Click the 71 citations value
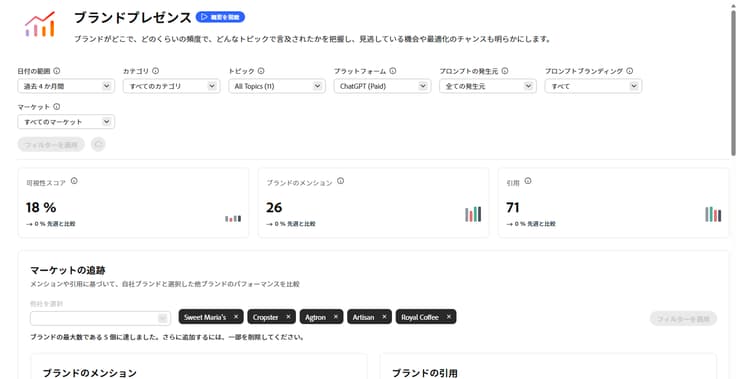750x379 pixels. pyautogui.click(x=513, y=207)
